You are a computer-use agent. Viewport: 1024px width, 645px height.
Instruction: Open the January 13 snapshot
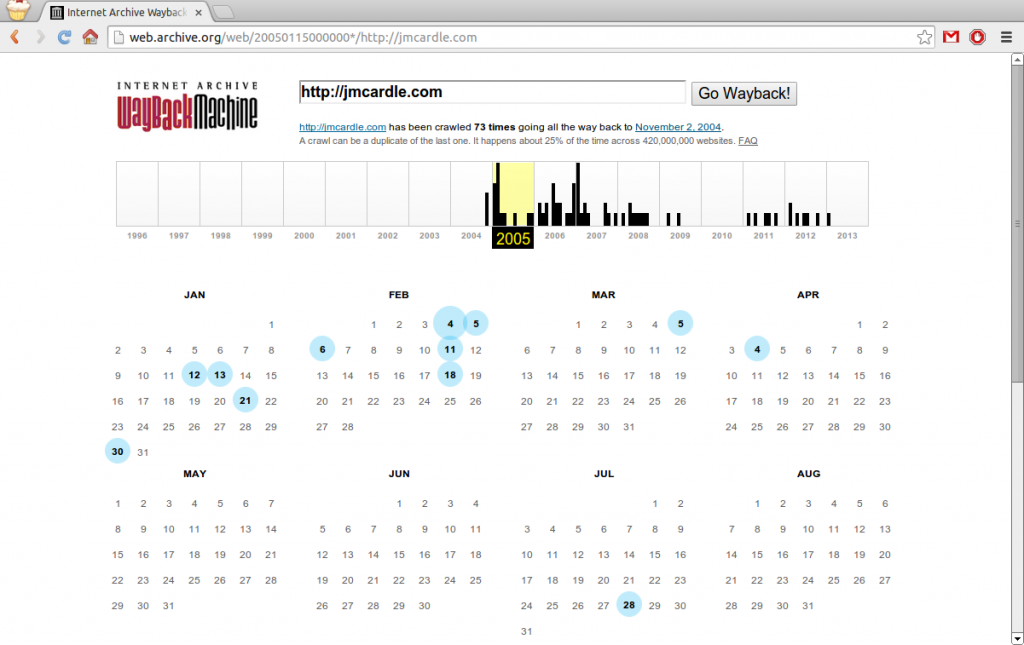click(x=220, y=375)
